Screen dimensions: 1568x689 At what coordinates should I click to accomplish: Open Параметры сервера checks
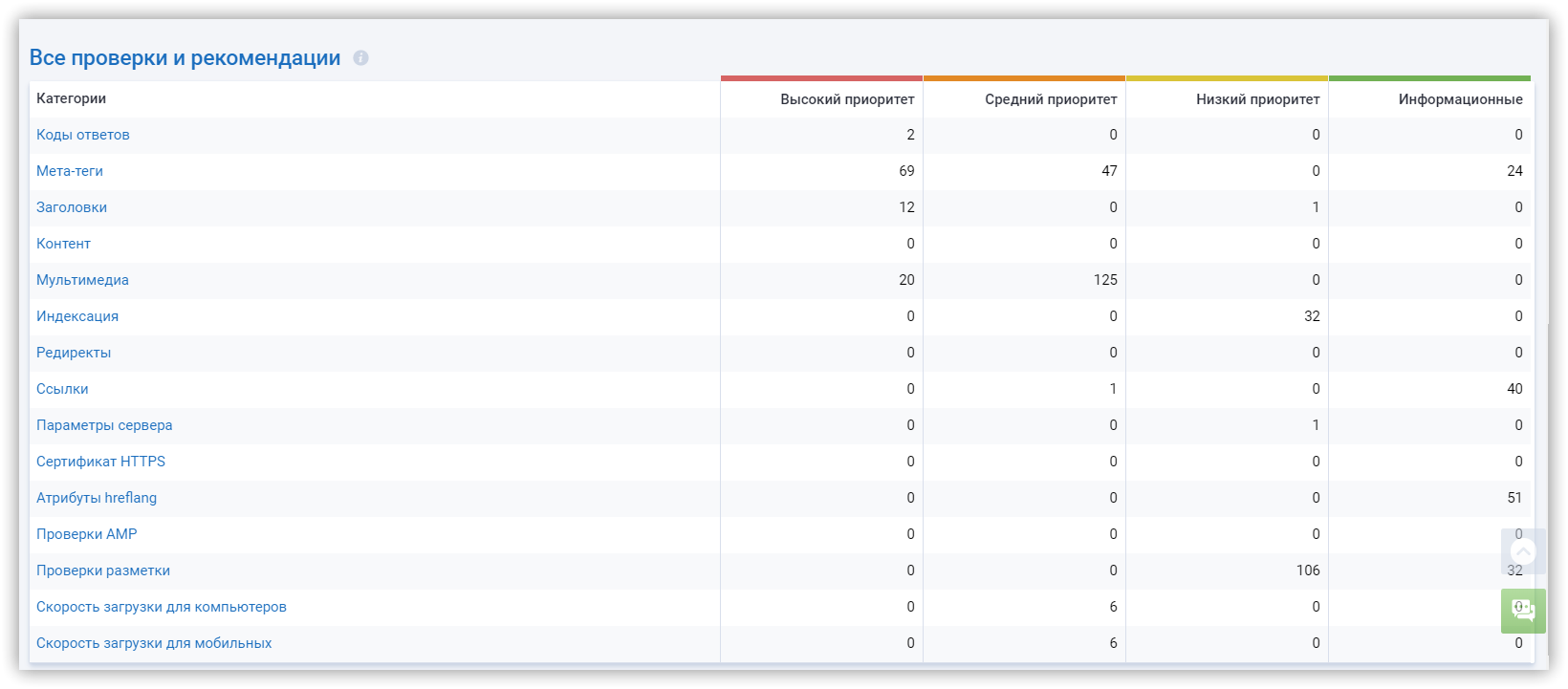click(x=104, y=425)
